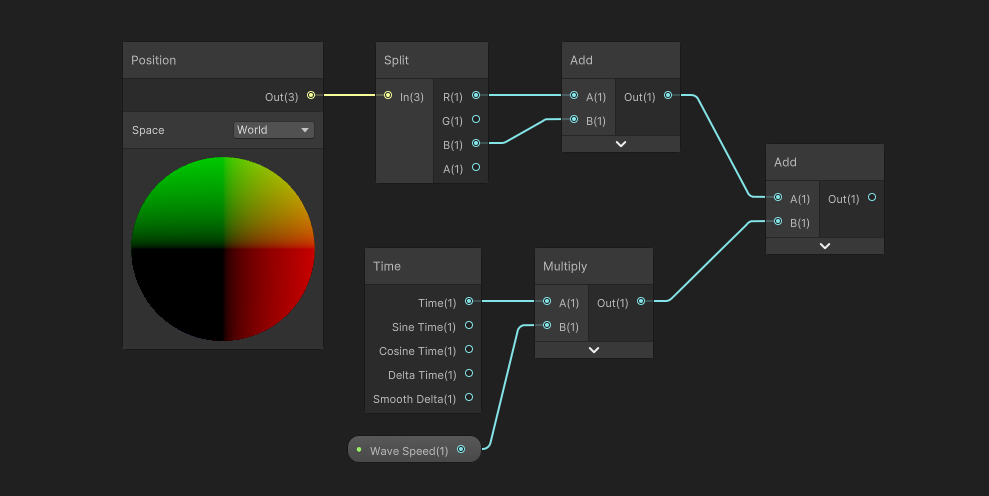Click the Out(1) port on rightmost Add node
The image size is (989, 496).
pos(872,198)
